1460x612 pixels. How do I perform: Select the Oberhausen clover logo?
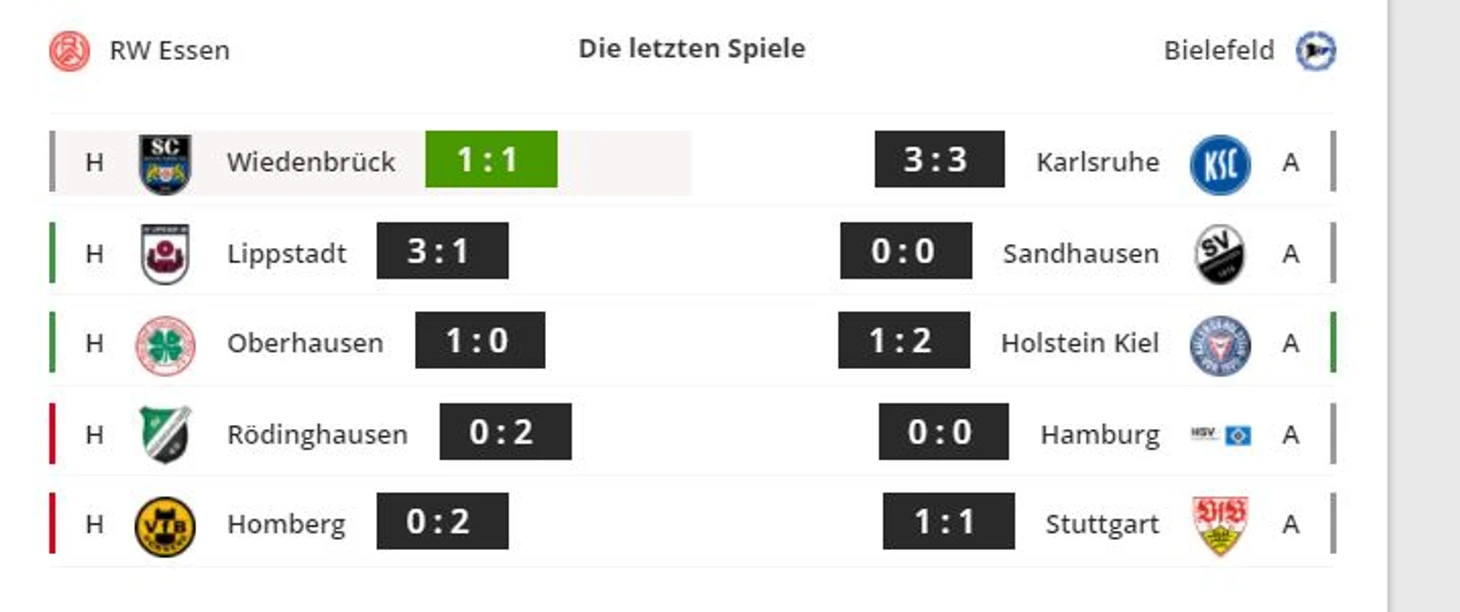click(x=165, y=344)
